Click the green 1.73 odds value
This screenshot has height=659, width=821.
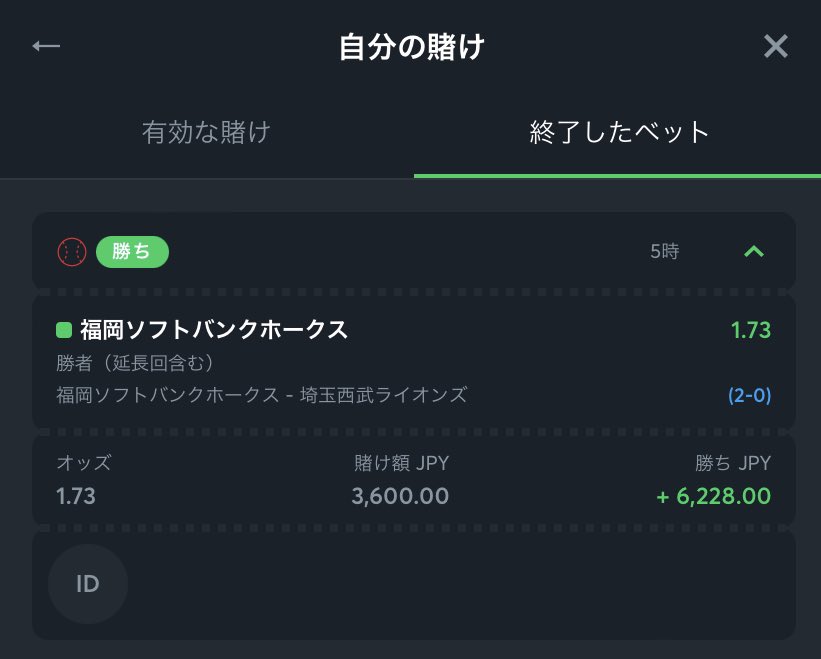[x=750, y=330]
